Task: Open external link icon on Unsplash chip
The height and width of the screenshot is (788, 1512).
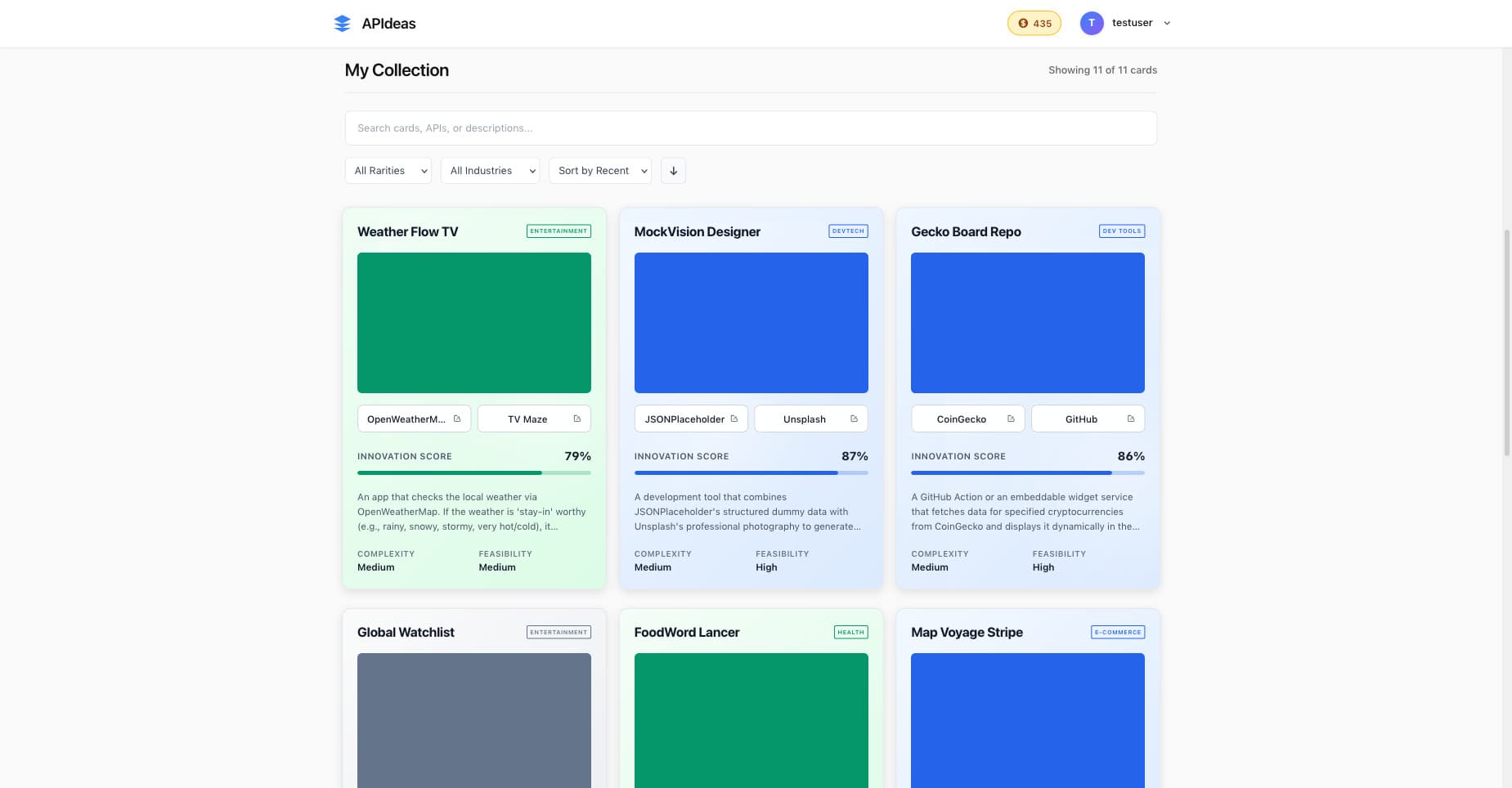Action: (x=854, y=419)
